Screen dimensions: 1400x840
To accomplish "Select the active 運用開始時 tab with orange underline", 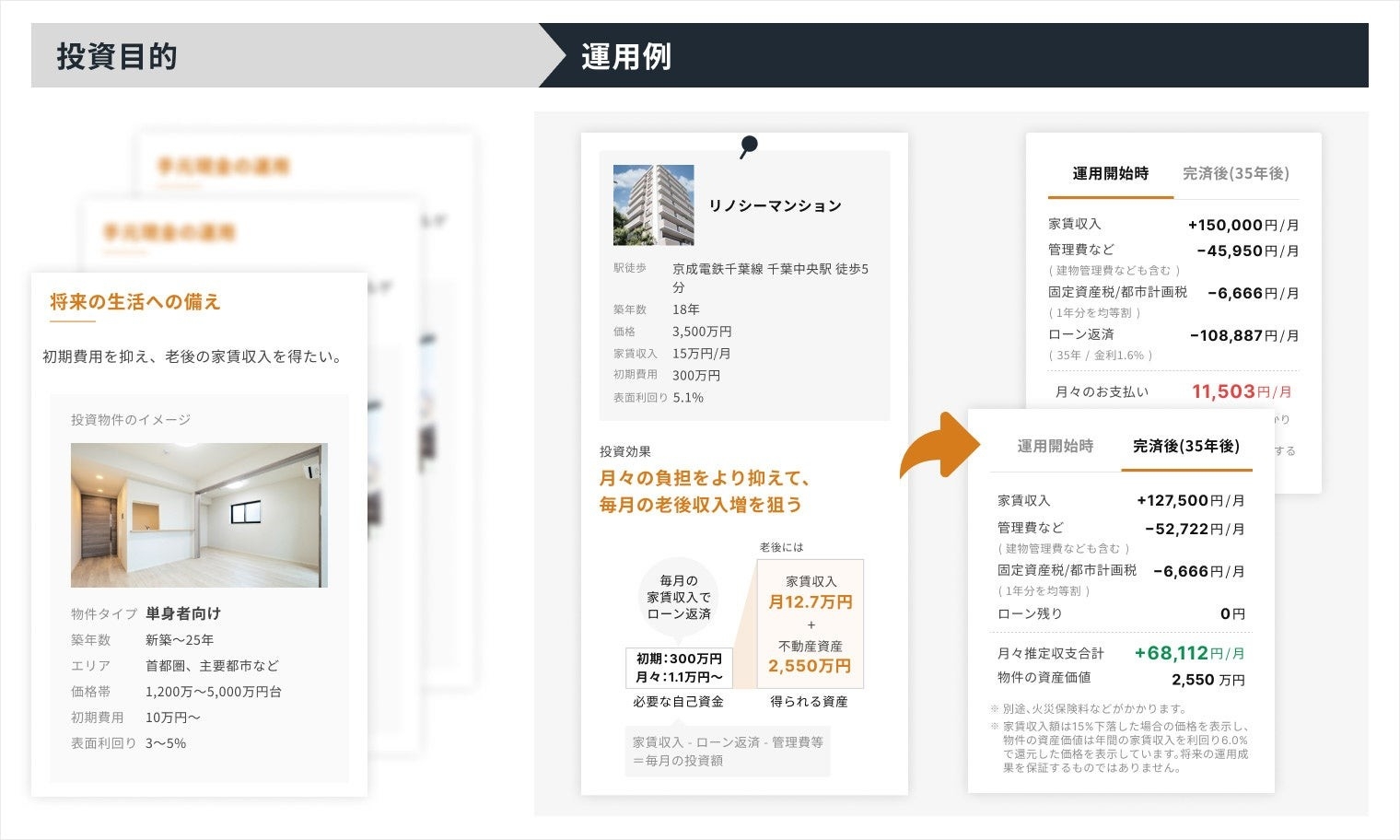I will coord(1110,174).
